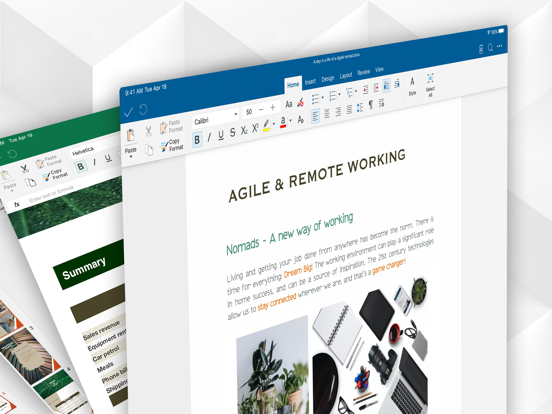Open the multilevel list dropdown arrow
552x414 pixels.
click(356, 91)
